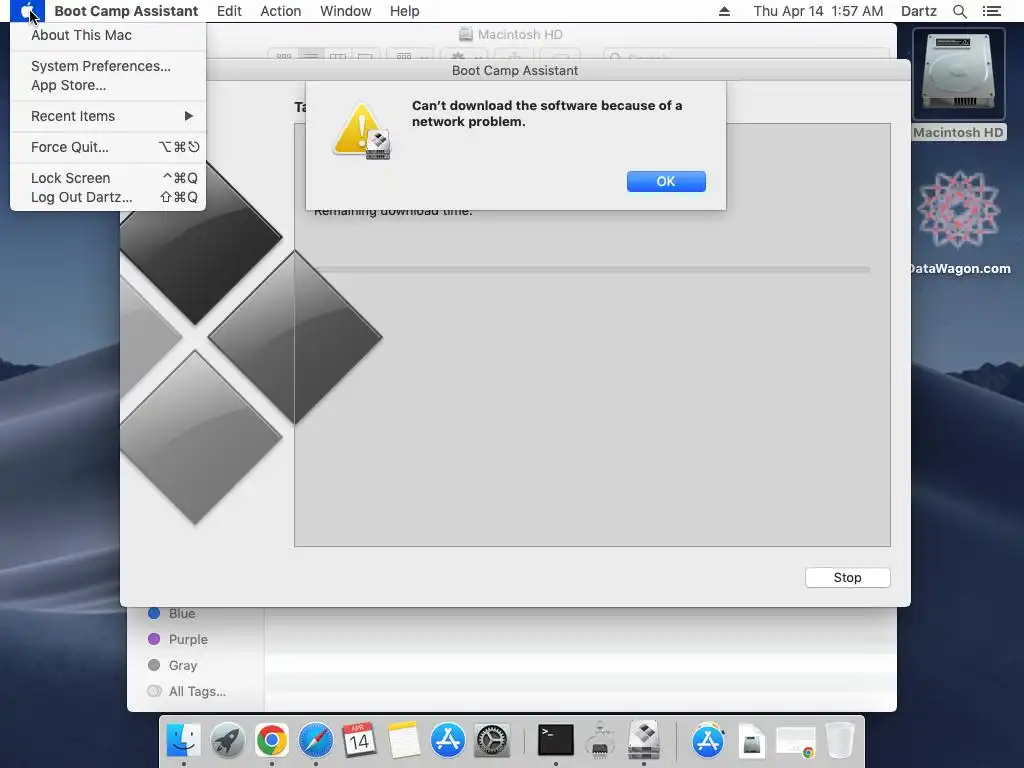
Task: Open the disk image document in Dock
Action: (x=752, y=741)
